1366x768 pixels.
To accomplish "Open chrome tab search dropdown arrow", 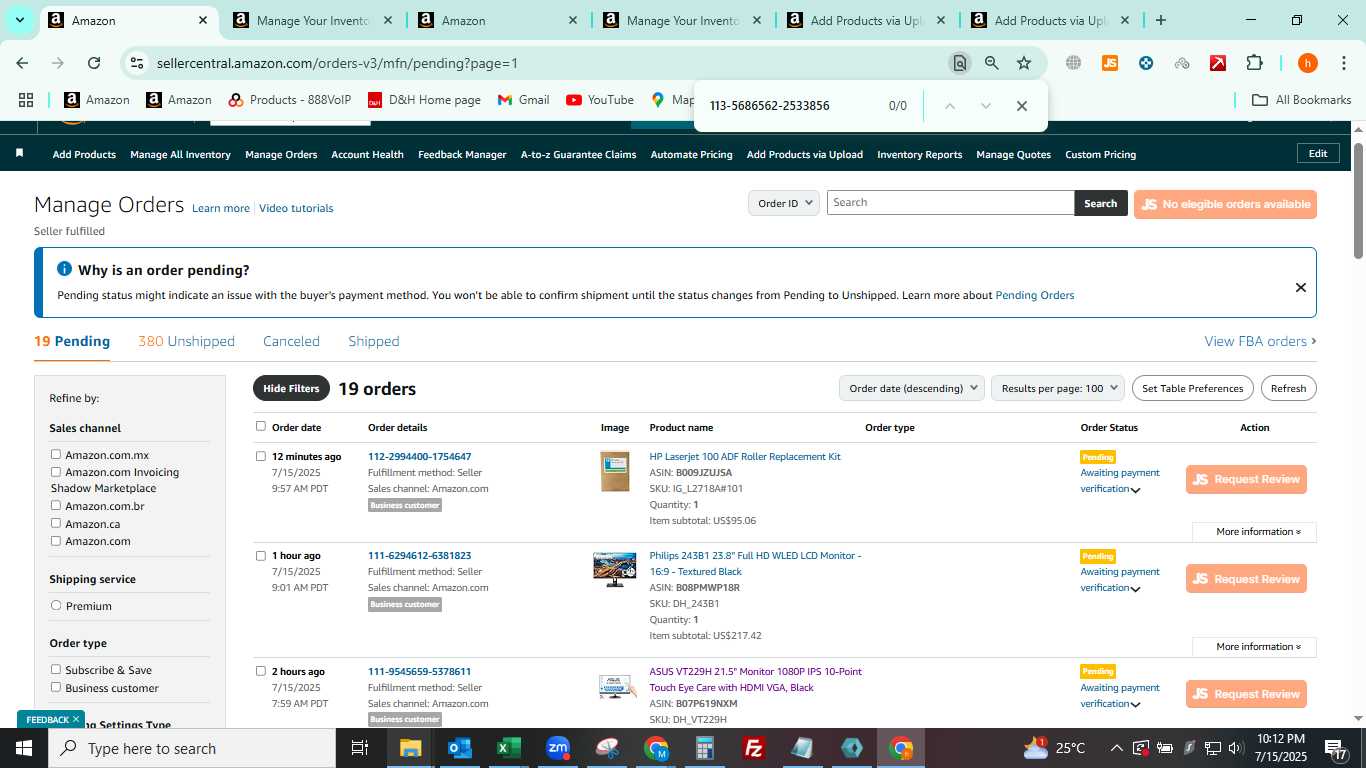I will coord(20,20).
